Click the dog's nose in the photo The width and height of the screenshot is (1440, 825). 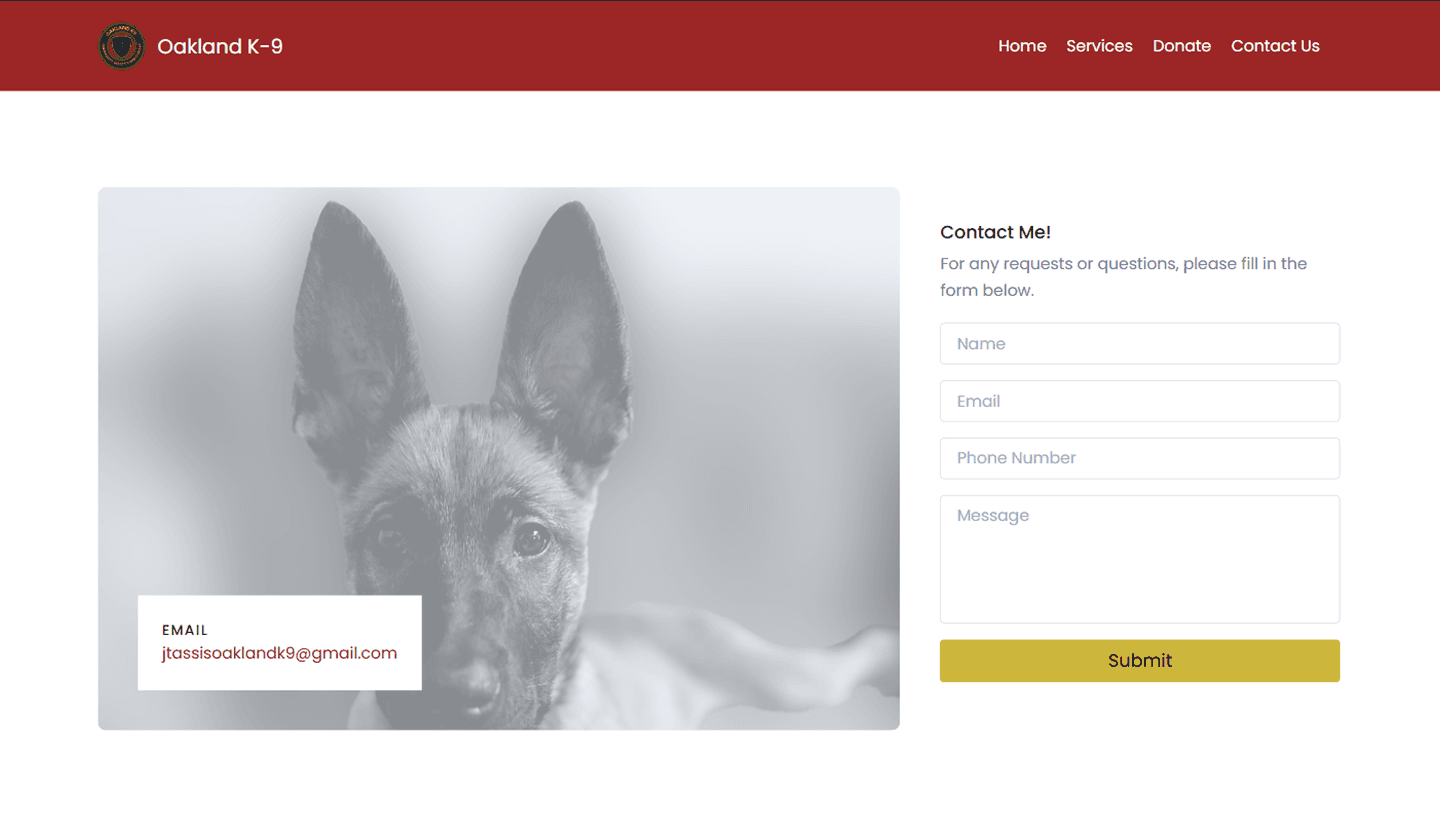click(470, 687)
